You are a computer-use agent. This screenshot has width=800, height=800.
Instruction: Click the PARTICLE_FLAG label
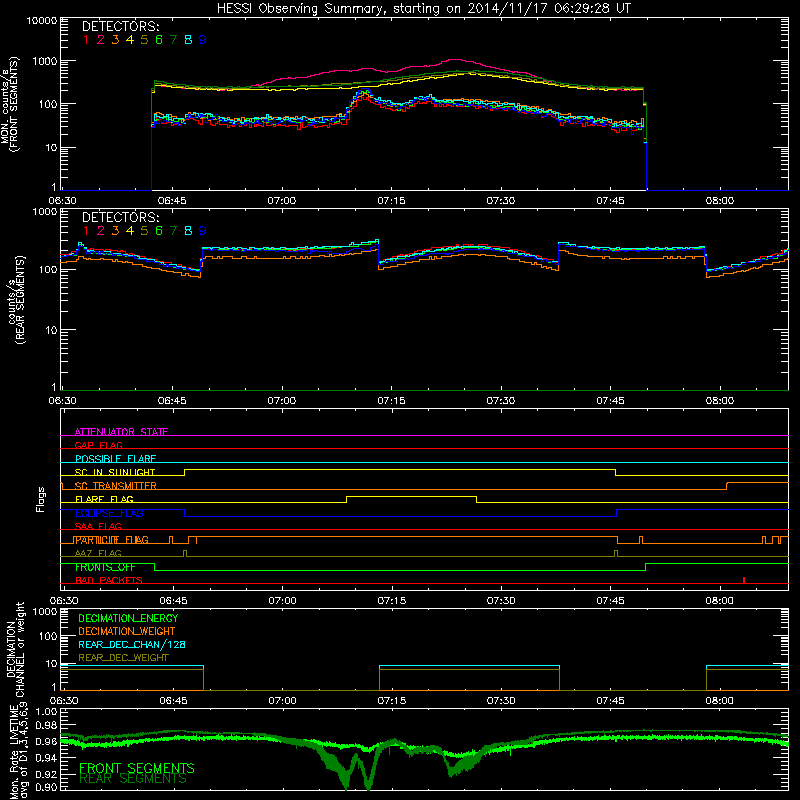tap(112, 540)
